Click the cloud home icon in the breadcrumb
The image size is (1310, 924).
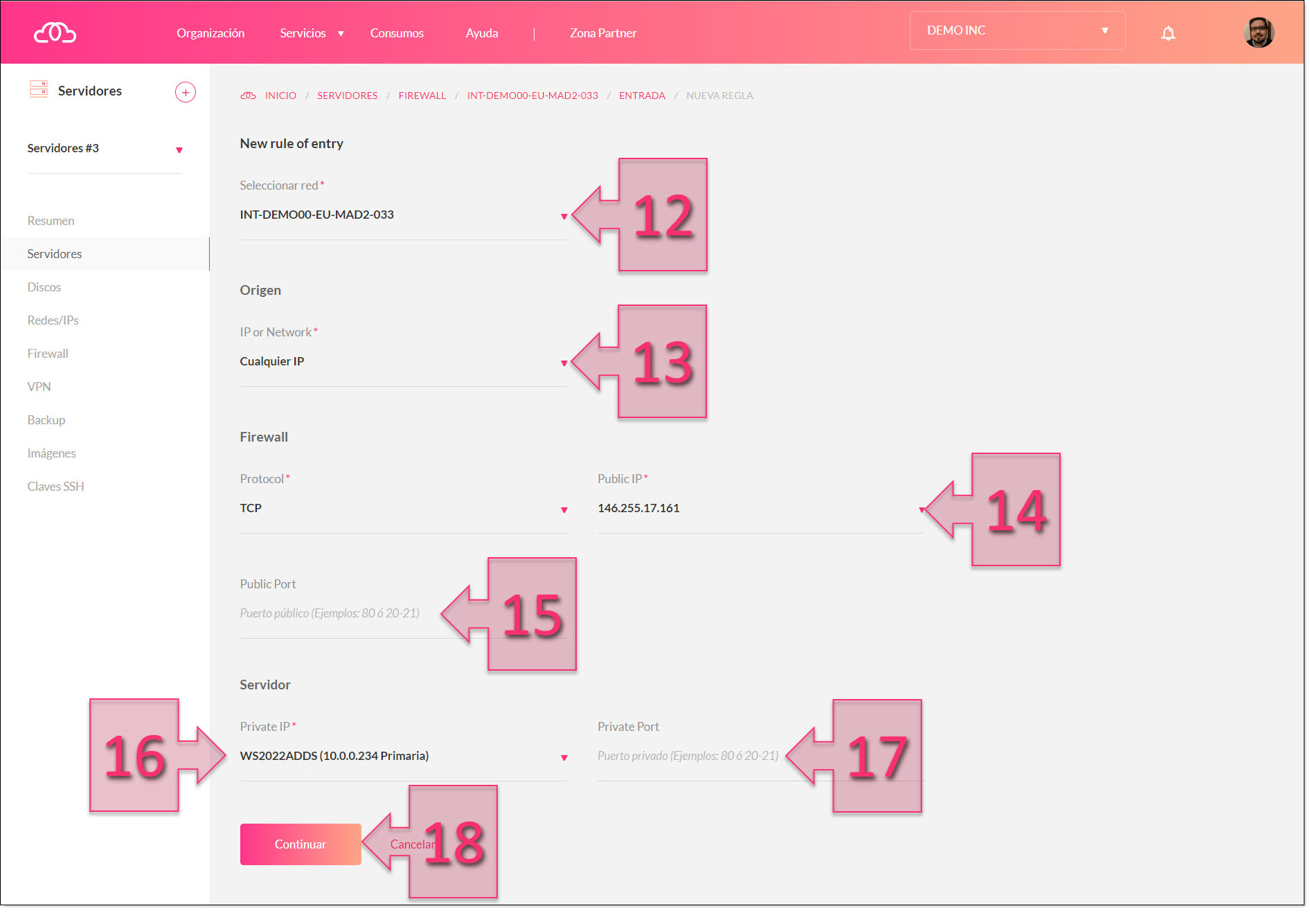pyautogui.click(x=248, y=96)
